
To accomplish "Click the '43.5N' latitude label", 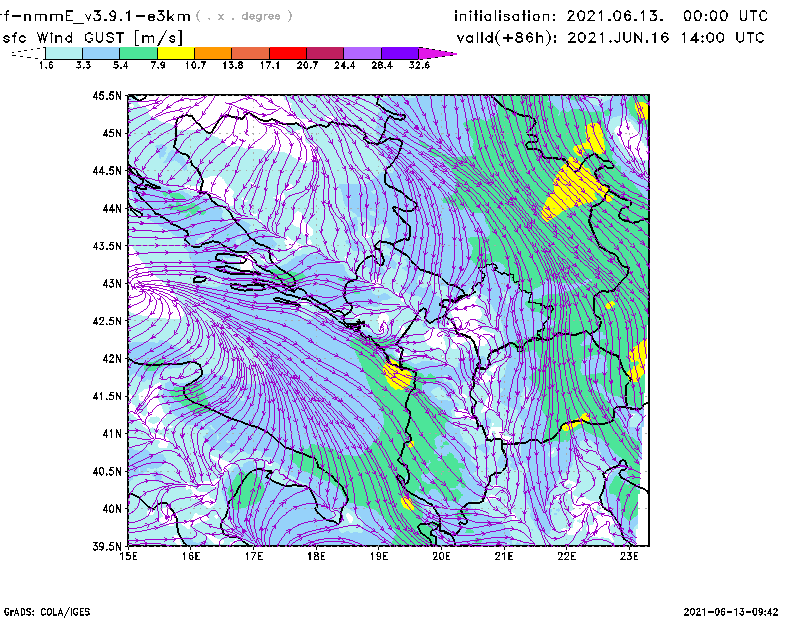I will click(107, 246).
